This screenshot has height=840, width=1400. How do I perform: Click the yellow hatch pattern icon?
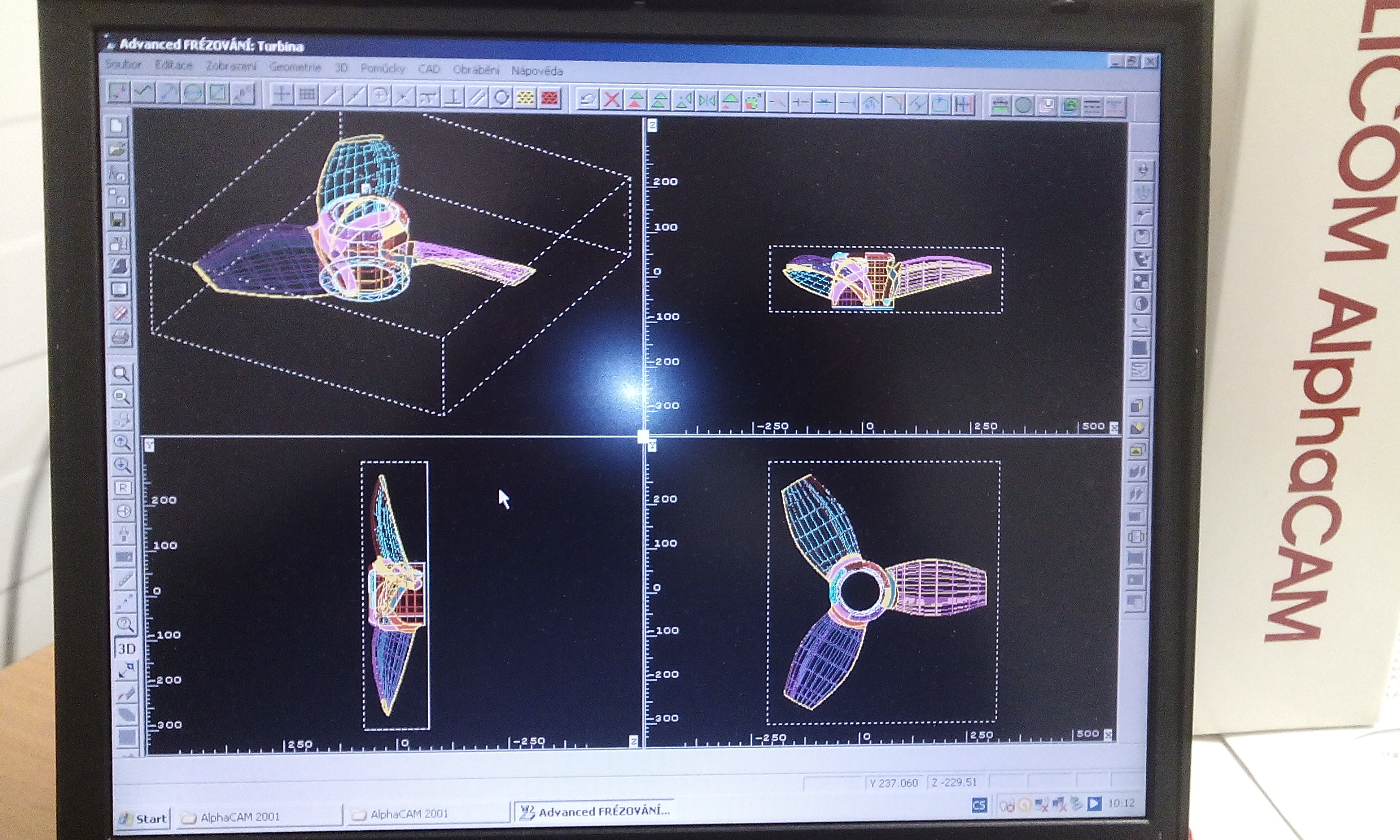tap(525, 98)
